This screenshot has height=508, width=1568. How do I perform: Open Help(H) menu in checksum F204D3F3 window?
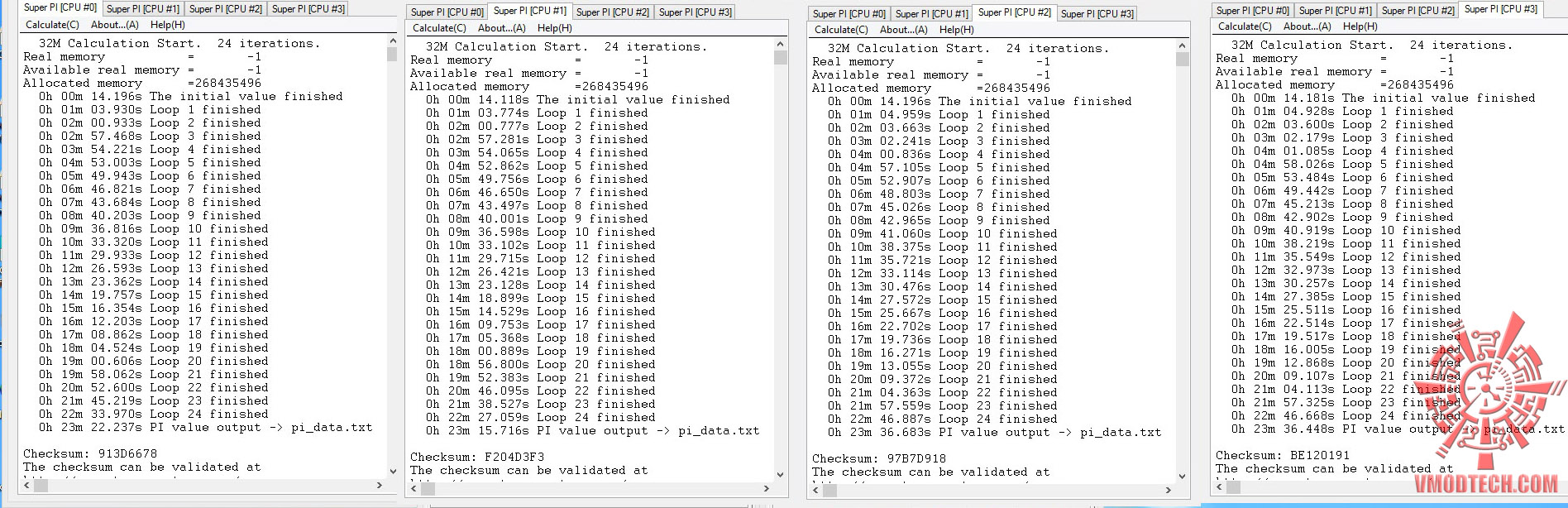(555, 28)
